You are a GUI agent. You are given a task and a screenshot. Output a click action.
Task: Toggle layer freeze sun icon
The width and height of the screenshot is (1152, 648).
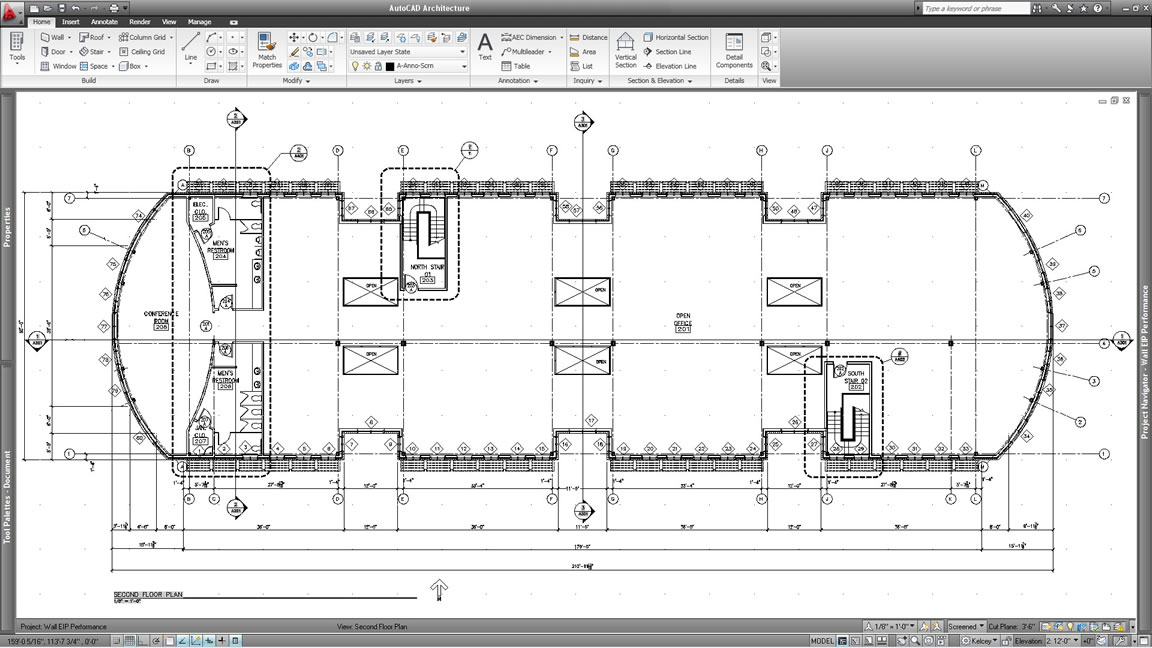click(366, 66)
